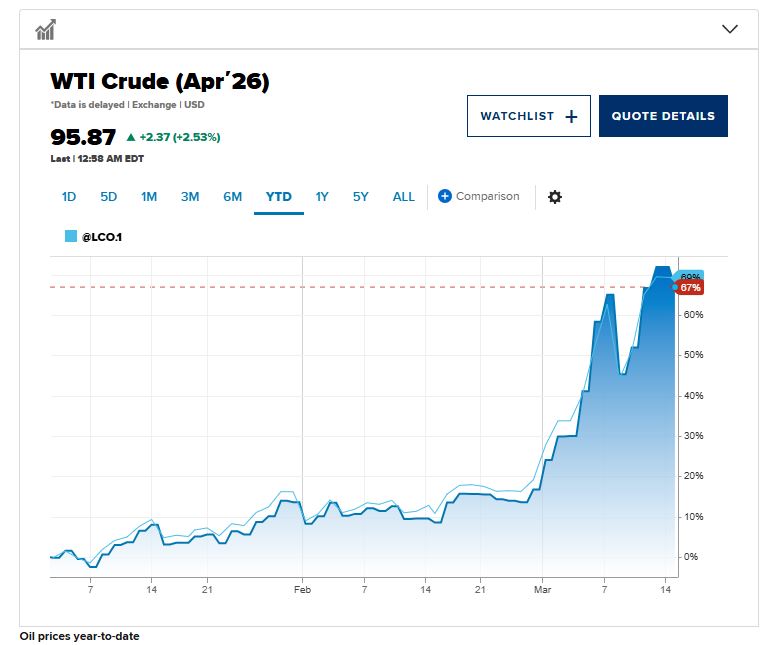Switch to the 3M range

click(190, 197)
